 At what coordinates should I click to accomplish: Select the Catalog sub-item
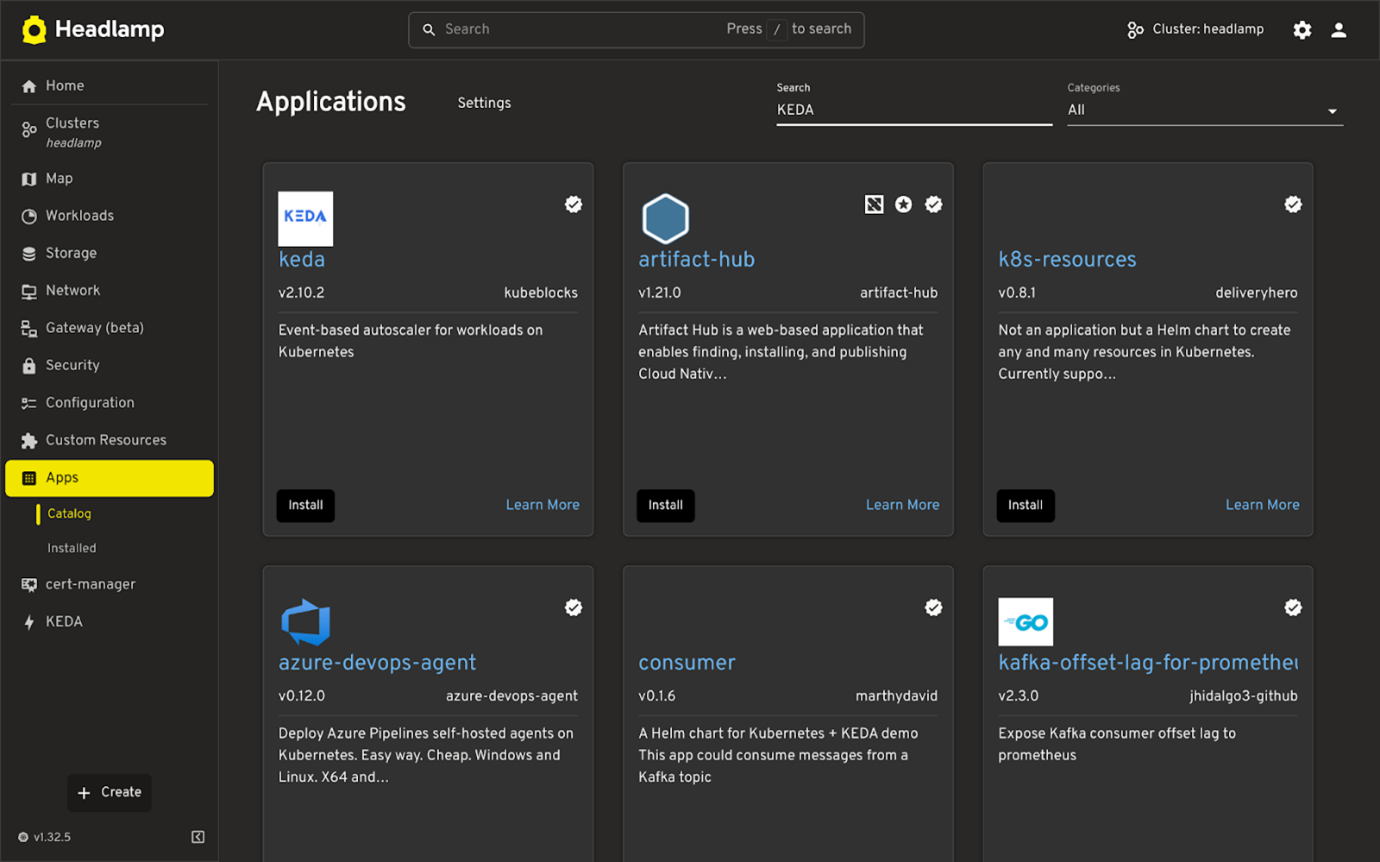click(69, 514)
